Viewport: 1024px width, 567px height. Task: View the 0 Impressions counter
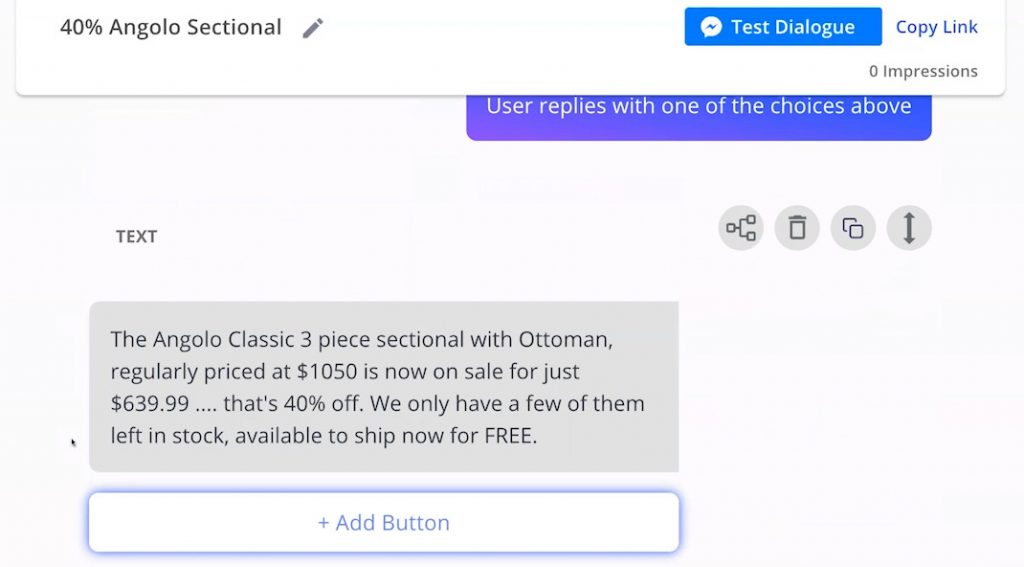pyautogui.click(x=923, y=71)
